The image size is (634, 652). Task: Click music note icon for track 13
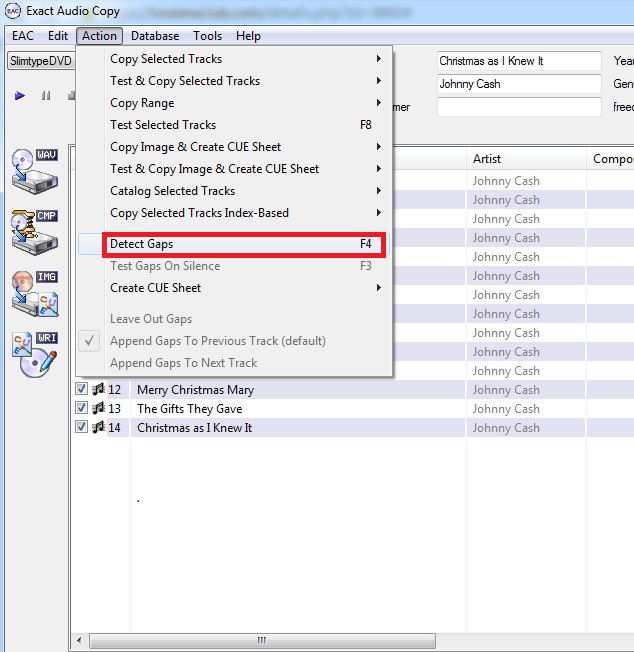(x=99, y=409)
